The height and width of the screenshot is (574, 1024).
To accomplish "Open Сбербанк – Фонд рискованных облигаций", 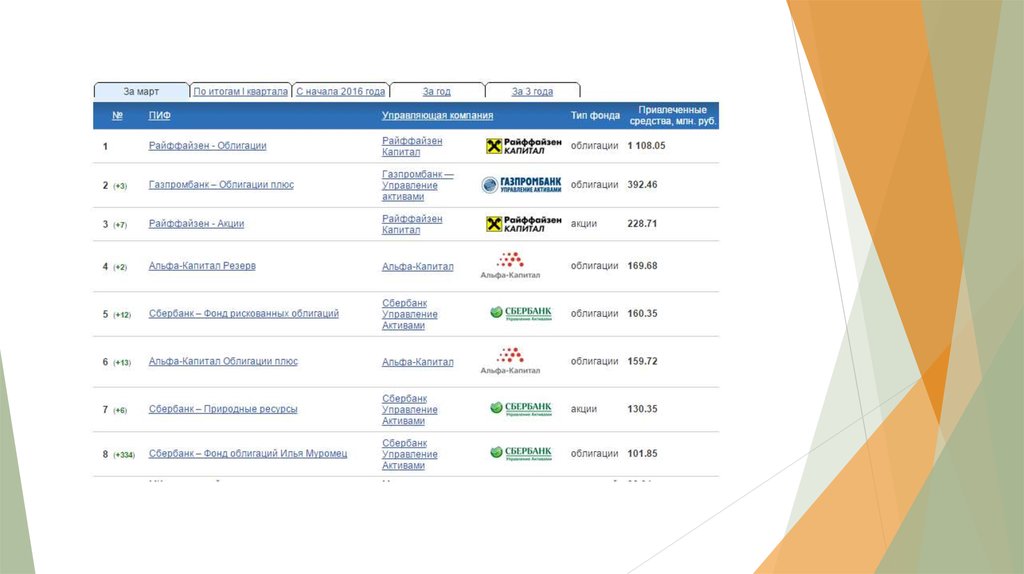I will [x=244, y=313].
